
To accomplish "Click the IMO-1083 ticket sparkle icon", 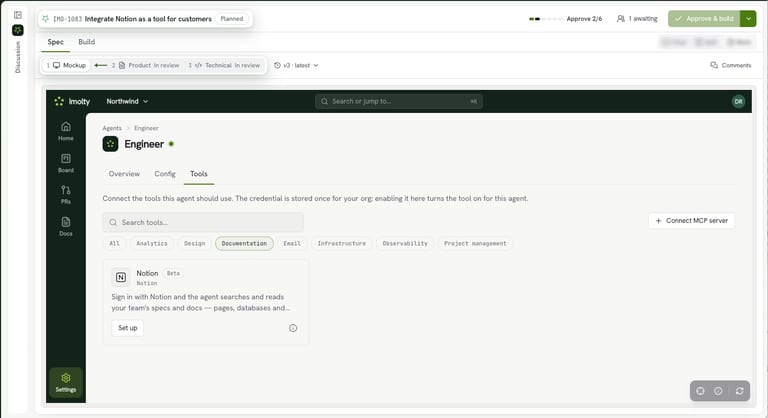I will (x=46, y=19).
